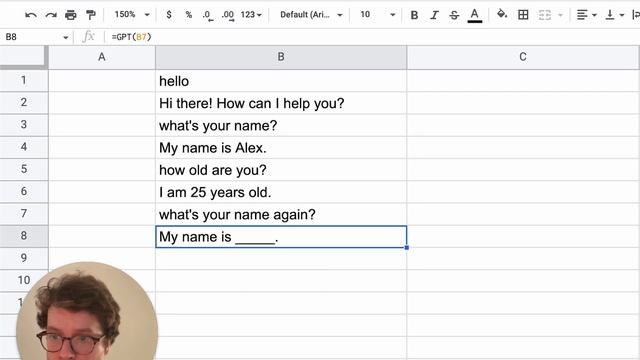Image resolution: width=640 pixels, height=360 pixels.
Task: Open the 150% zoom dropdown
Action: click(132, 15)
